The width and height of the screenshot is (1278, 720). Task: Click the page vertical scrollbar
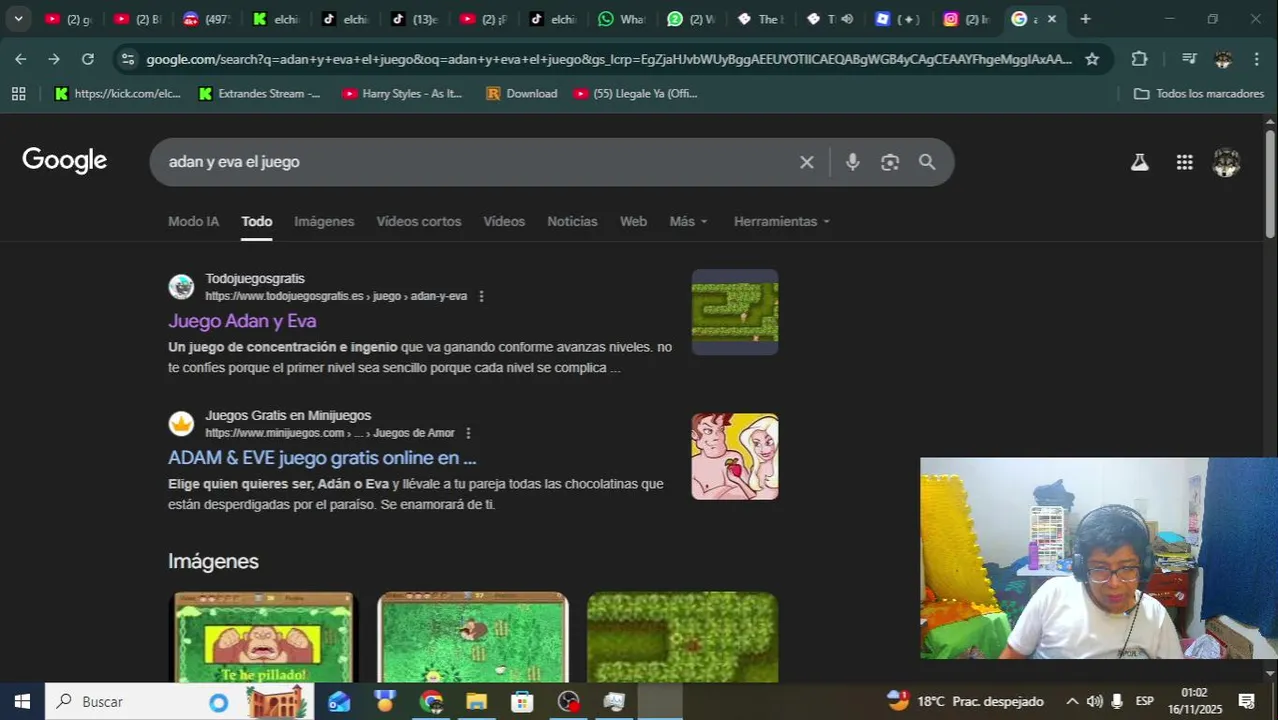click(x=1270, y=183)
